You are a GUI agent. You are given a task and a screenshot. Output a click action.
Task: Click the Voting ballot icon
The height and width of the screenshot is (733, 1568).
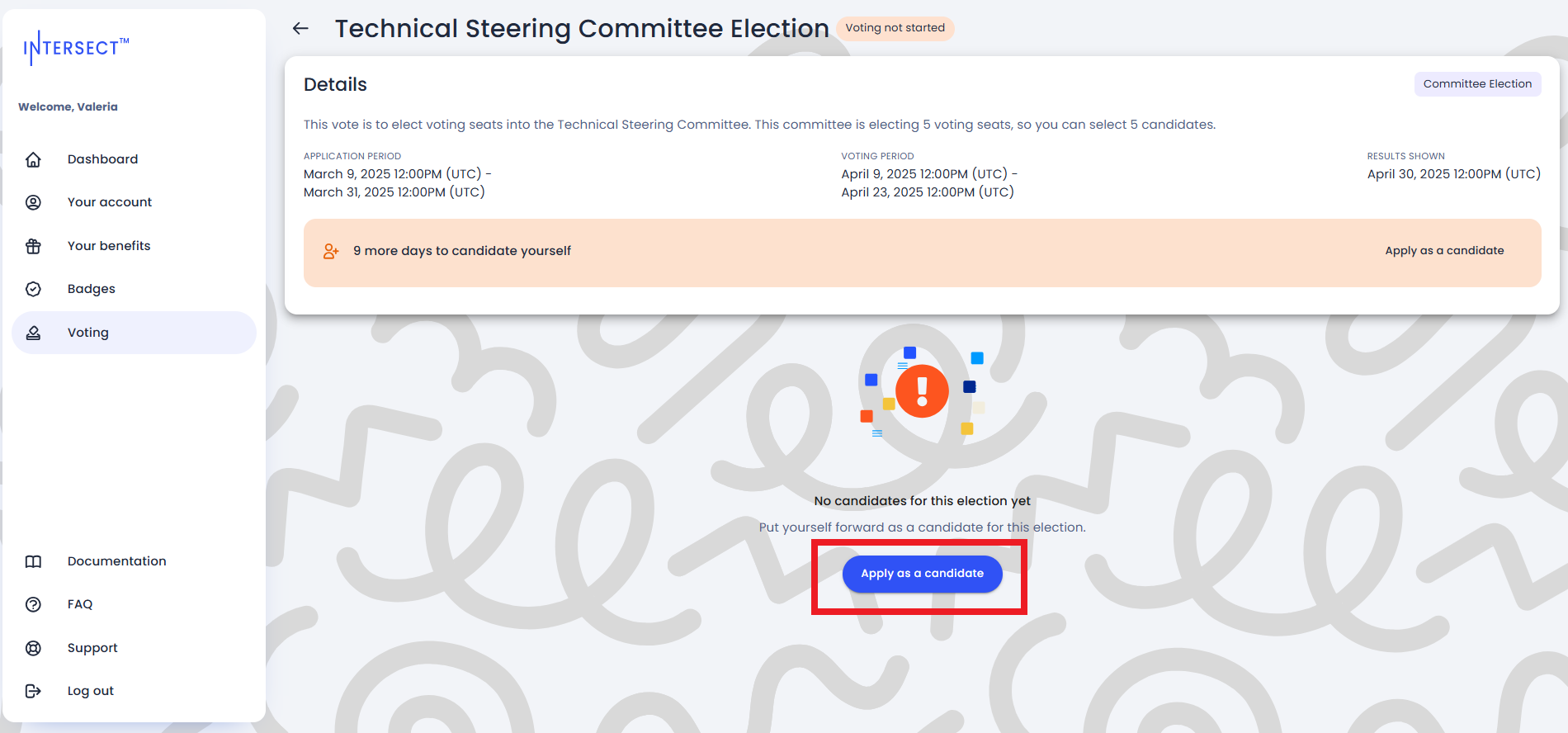(x=33, y=333)
